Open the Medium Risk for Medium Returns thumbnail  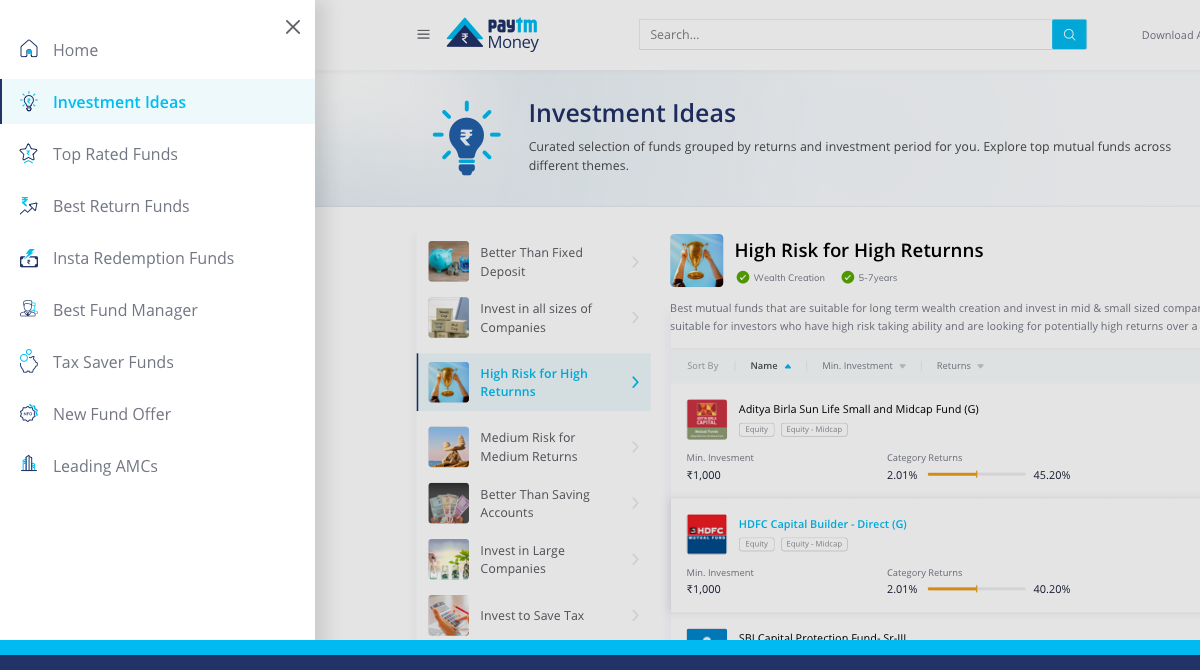point(448,447)
